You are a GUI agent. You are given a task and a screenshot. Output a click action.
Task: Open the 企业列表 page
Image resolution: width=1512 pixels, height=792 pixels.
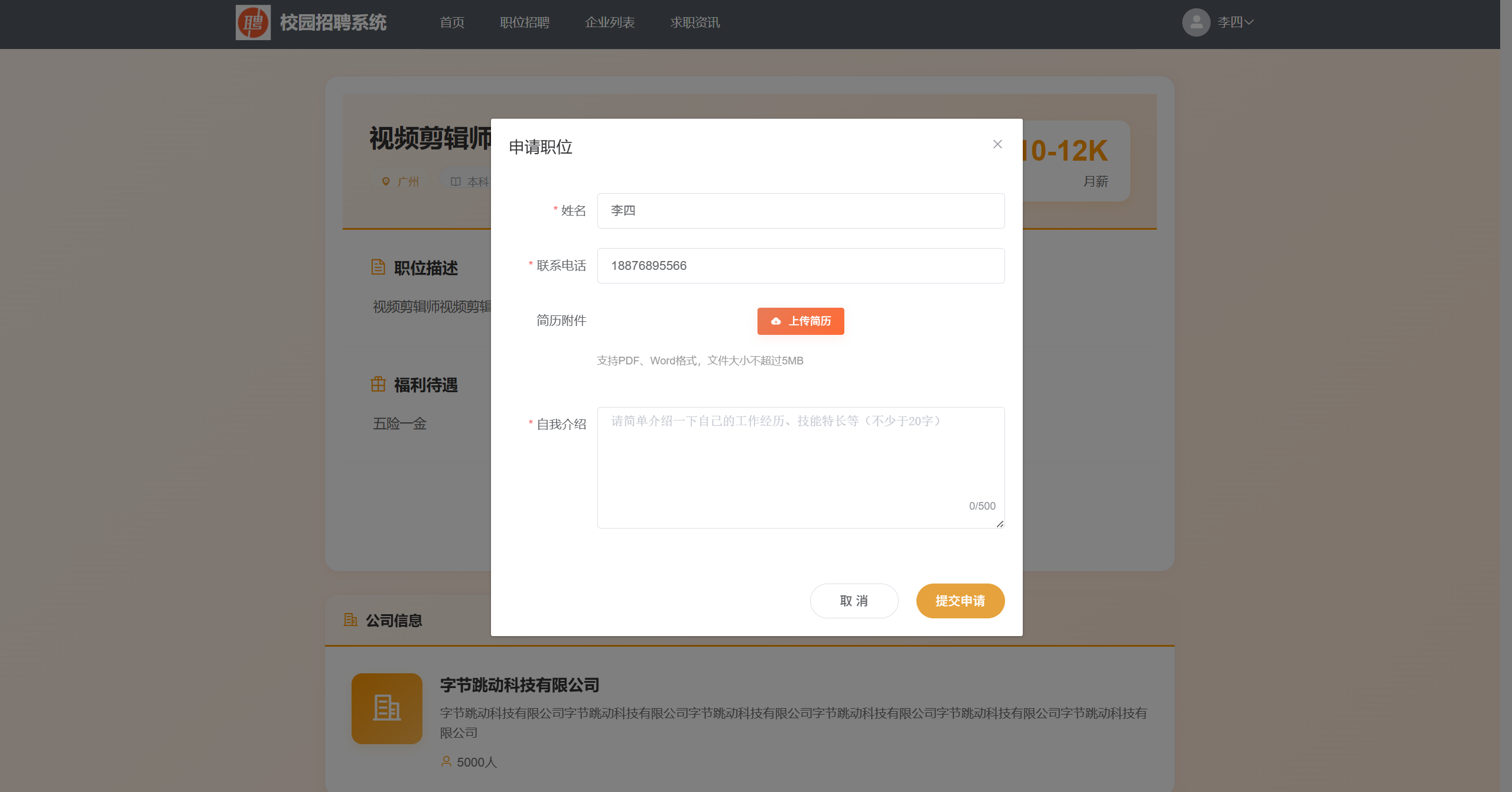click(x=610, y=22)
